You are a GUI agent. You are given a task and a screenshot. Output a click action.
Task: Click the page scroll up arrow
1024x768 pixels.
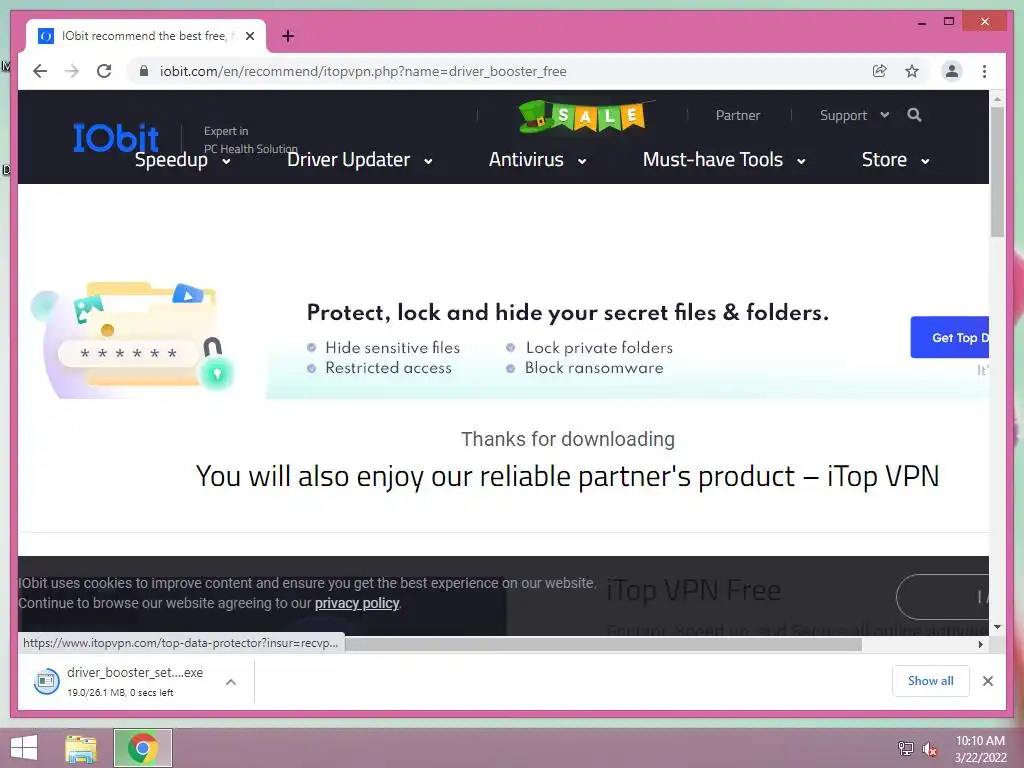point(997,99)
